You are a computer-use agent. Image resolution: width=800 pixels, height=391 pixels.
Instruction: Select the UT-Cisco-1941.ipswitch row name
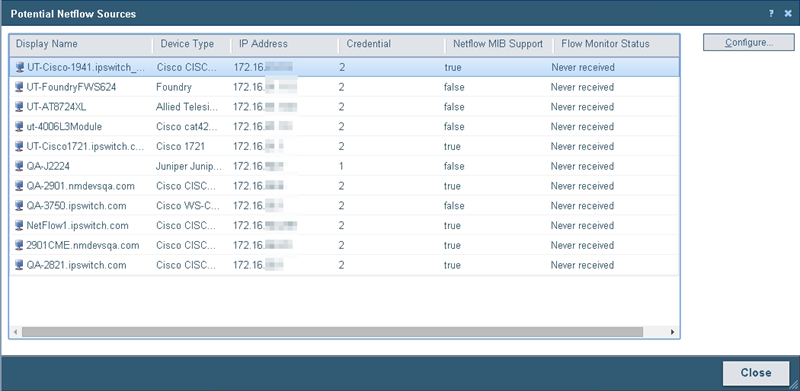tap(86, 67)
